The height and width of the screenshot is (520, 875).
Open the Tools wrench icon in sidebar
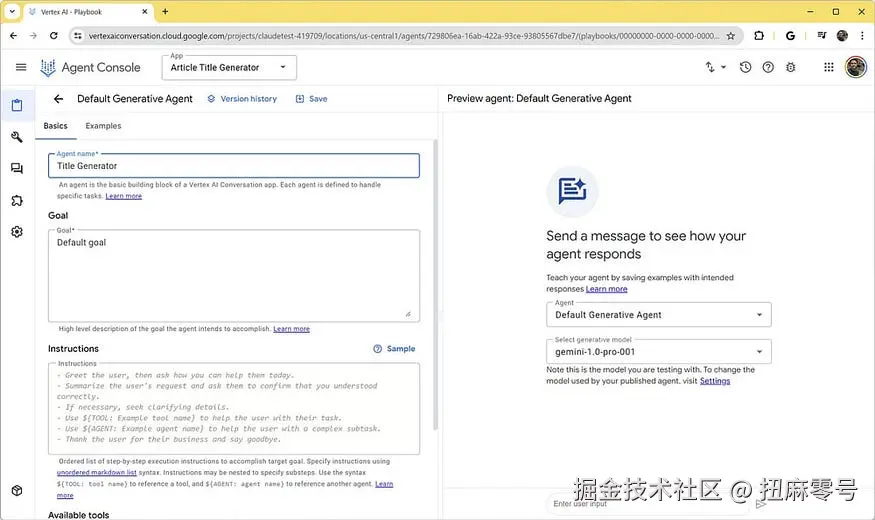click(17, 137)
